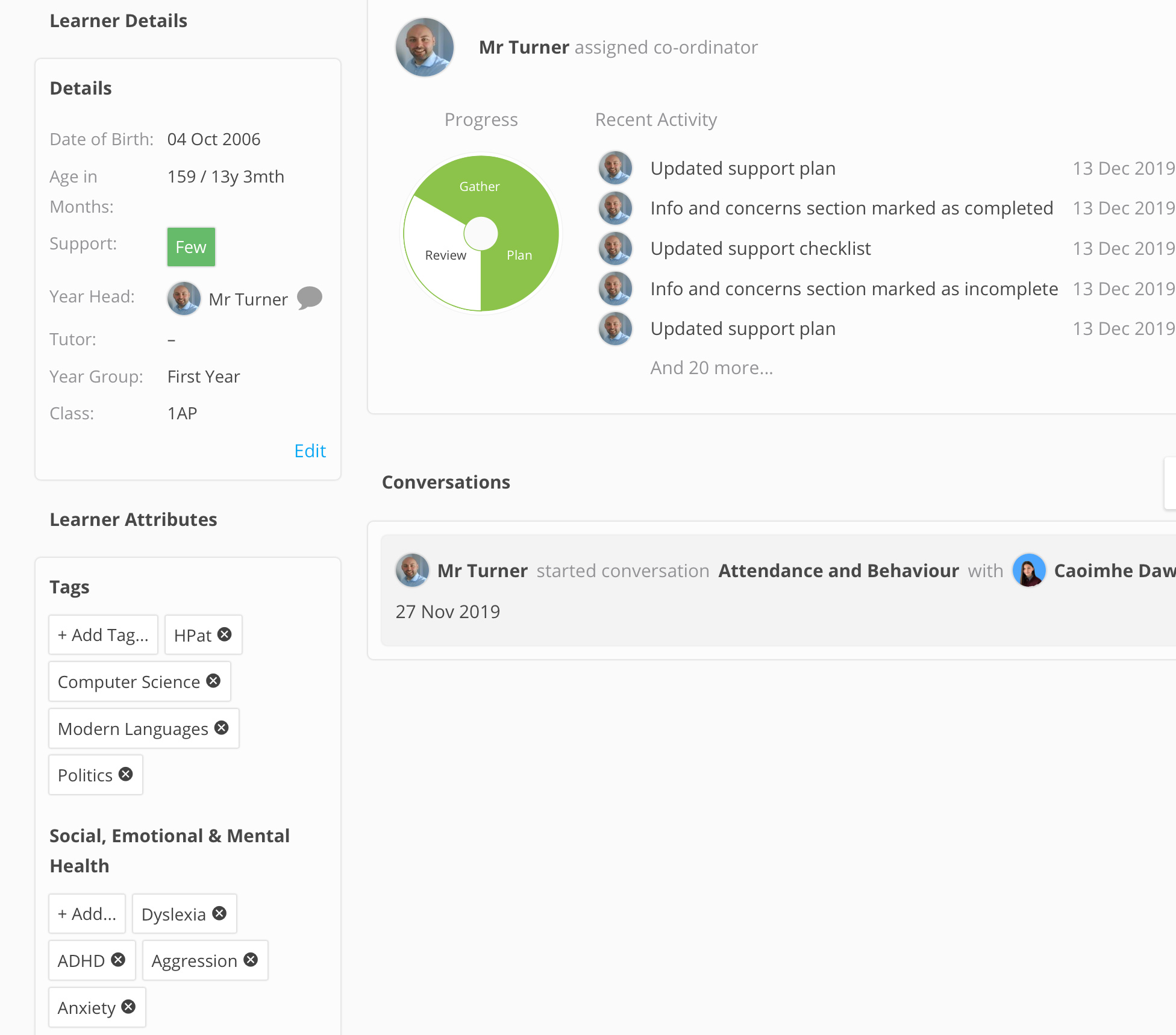Viewport: 1176px width, 1035px height.
Task: Delete the Aggression attribute
Action: pyautogui.click(x=251, y=960)
